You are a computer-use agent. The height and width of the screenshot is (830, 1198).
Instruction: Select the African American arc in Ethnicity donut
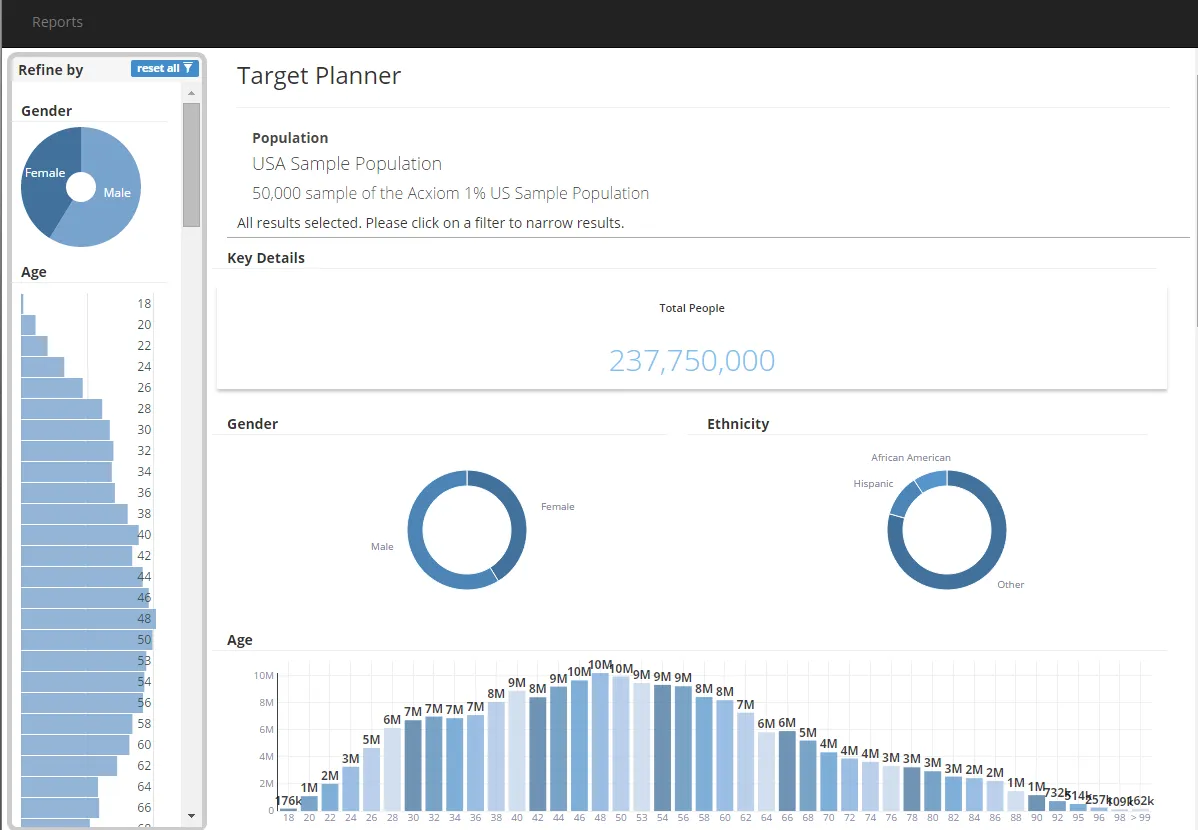point(931,481)
